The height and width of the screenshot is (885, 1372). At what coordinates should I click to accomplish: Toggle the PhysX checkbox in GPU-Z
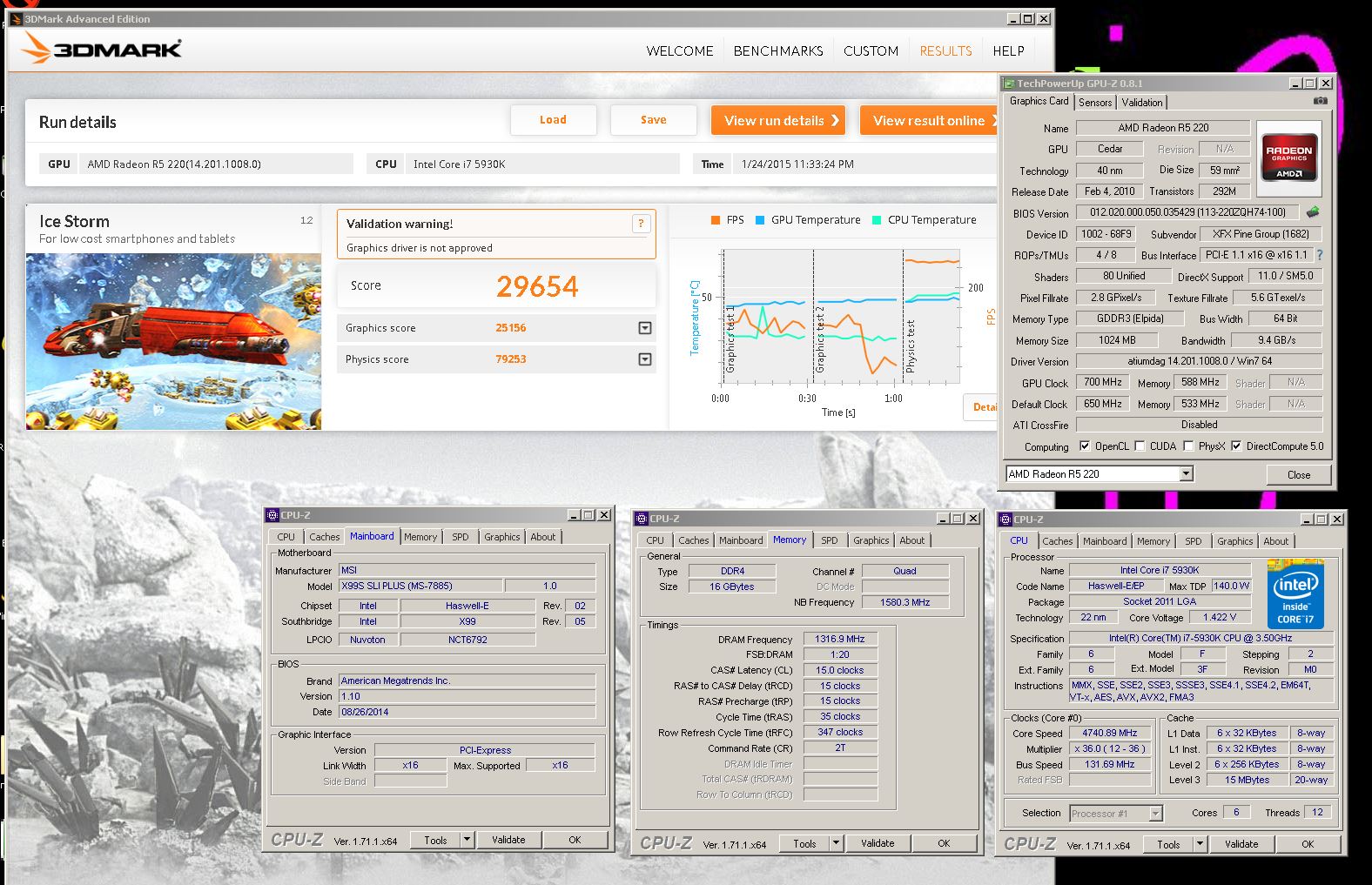[1188, 446]
